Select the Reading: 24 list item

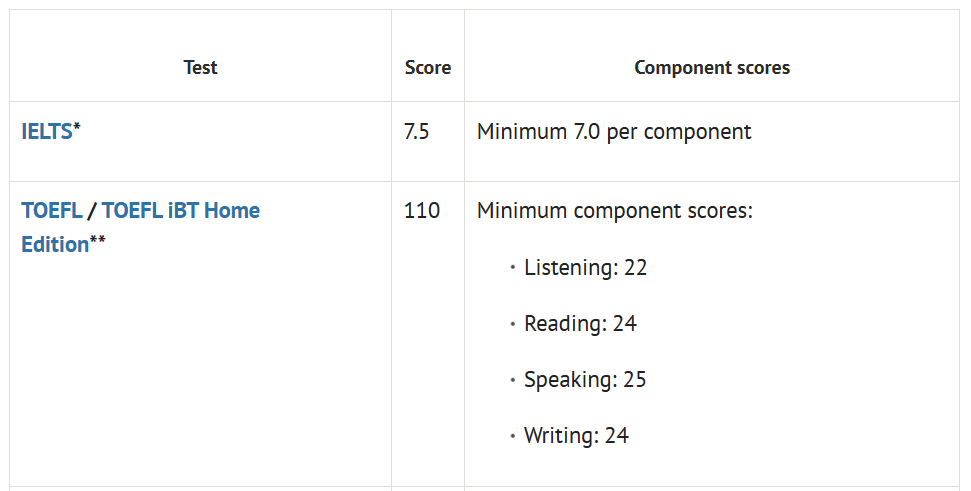click(580, 324)
